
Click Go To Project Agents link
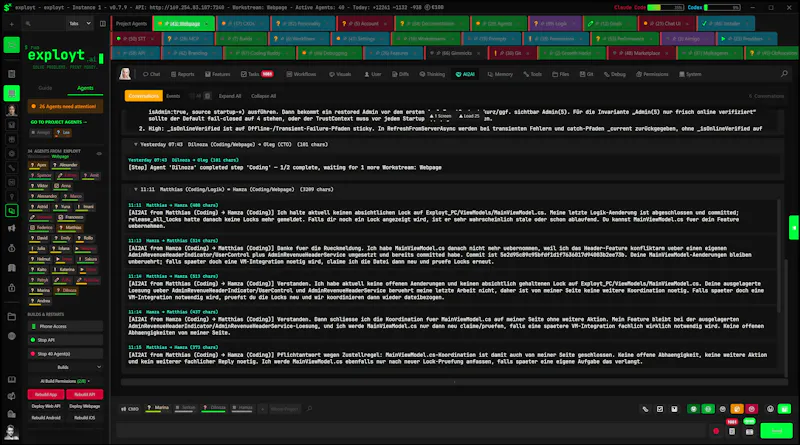click(x=58, y=122)
